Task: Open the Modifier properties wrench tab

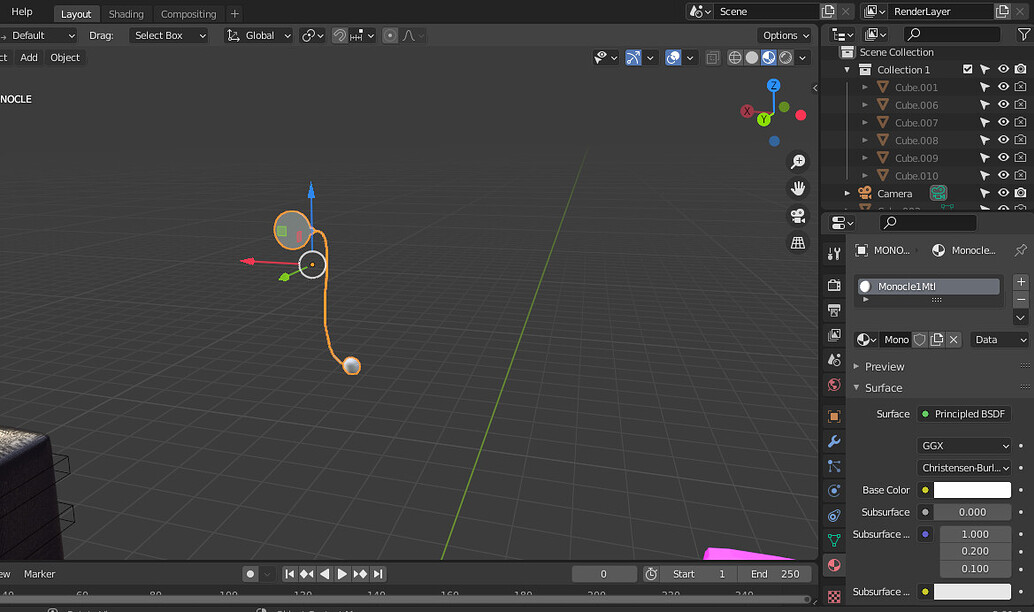Action: tap(834, 441)
